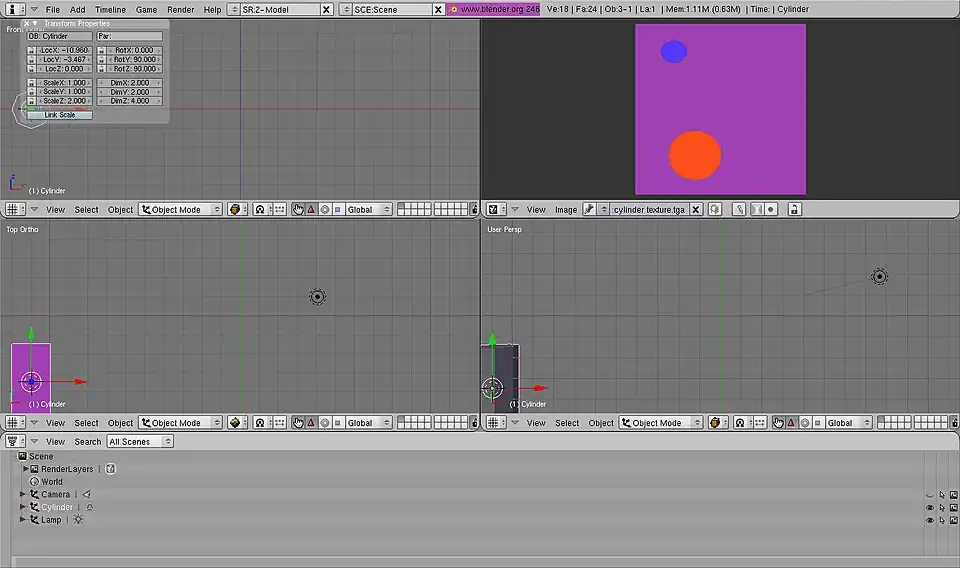The image size is (960, 568).
Task: Toggle Lamp visibility eye in outliner
Action: point(929,520)
